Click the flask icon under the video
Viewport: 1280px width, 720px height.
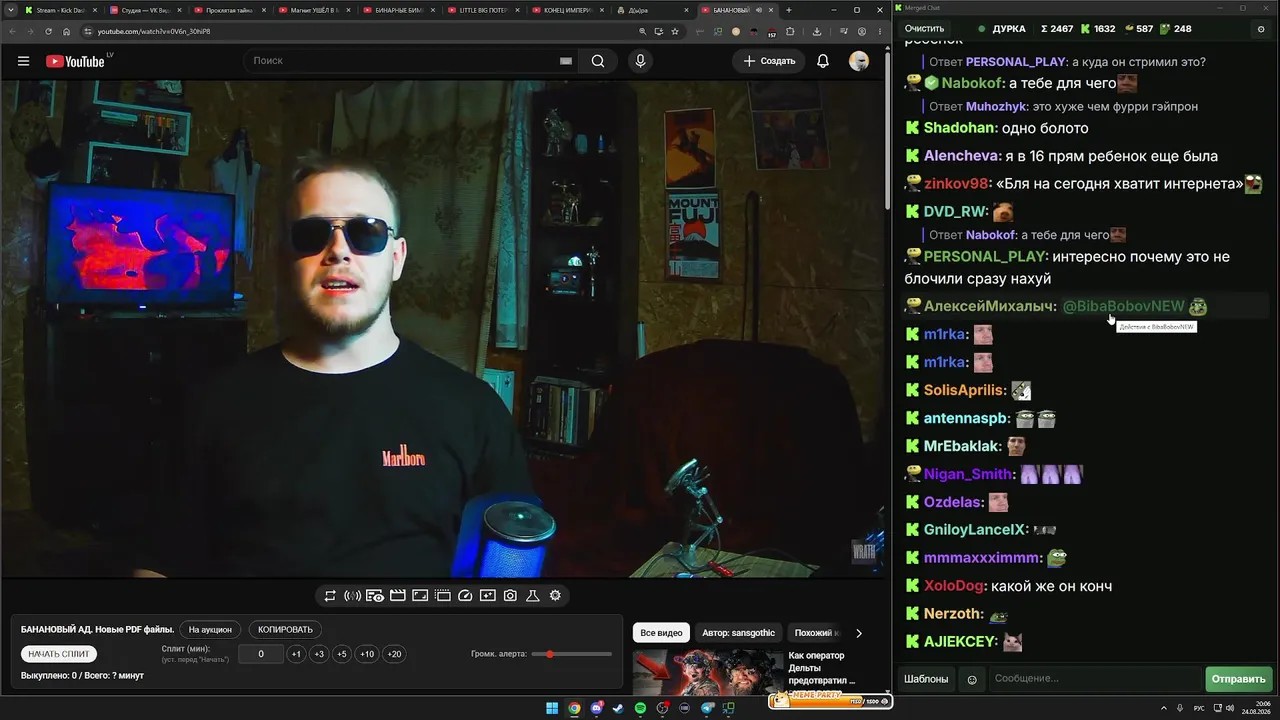[533, 596]
